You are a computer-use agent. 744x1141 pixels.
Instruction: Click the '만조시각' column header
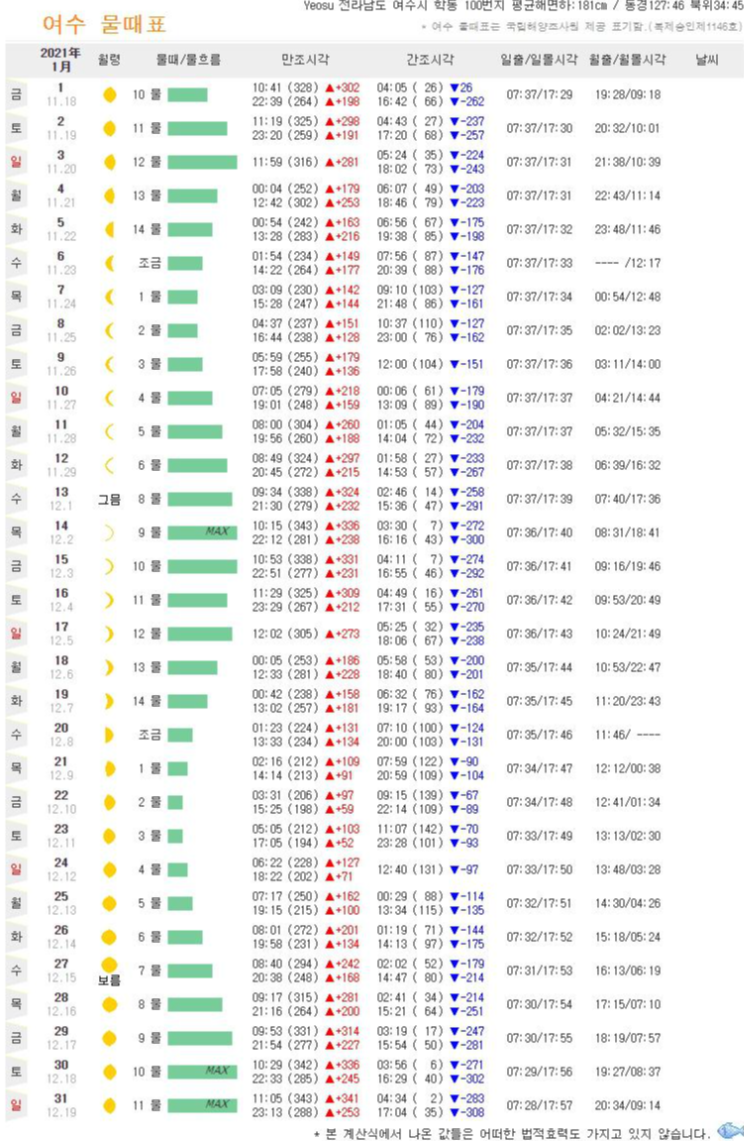tap(305, 60)
